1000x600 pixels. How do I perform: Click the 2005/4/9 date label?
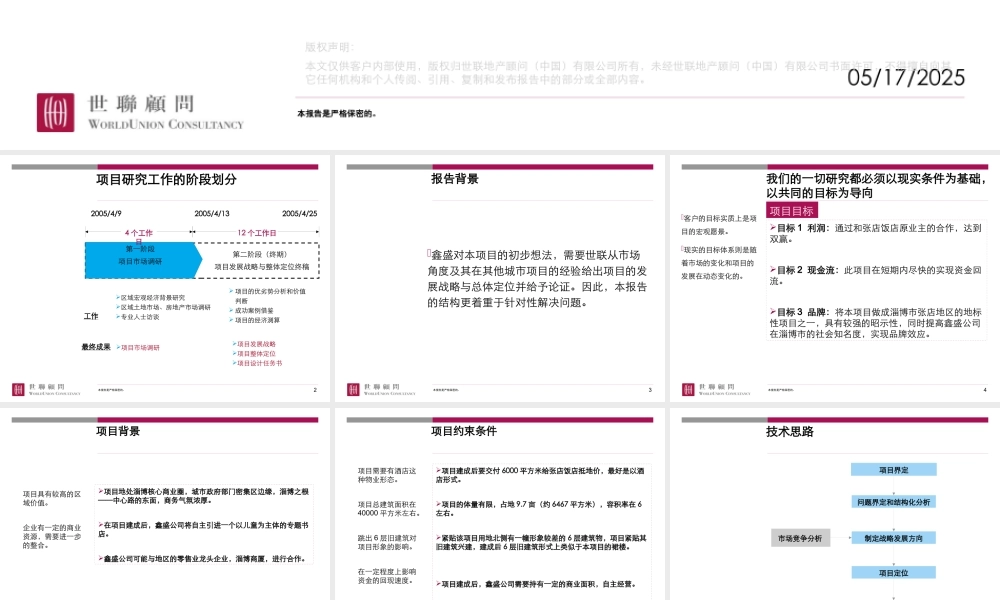(x=106, y=214)
